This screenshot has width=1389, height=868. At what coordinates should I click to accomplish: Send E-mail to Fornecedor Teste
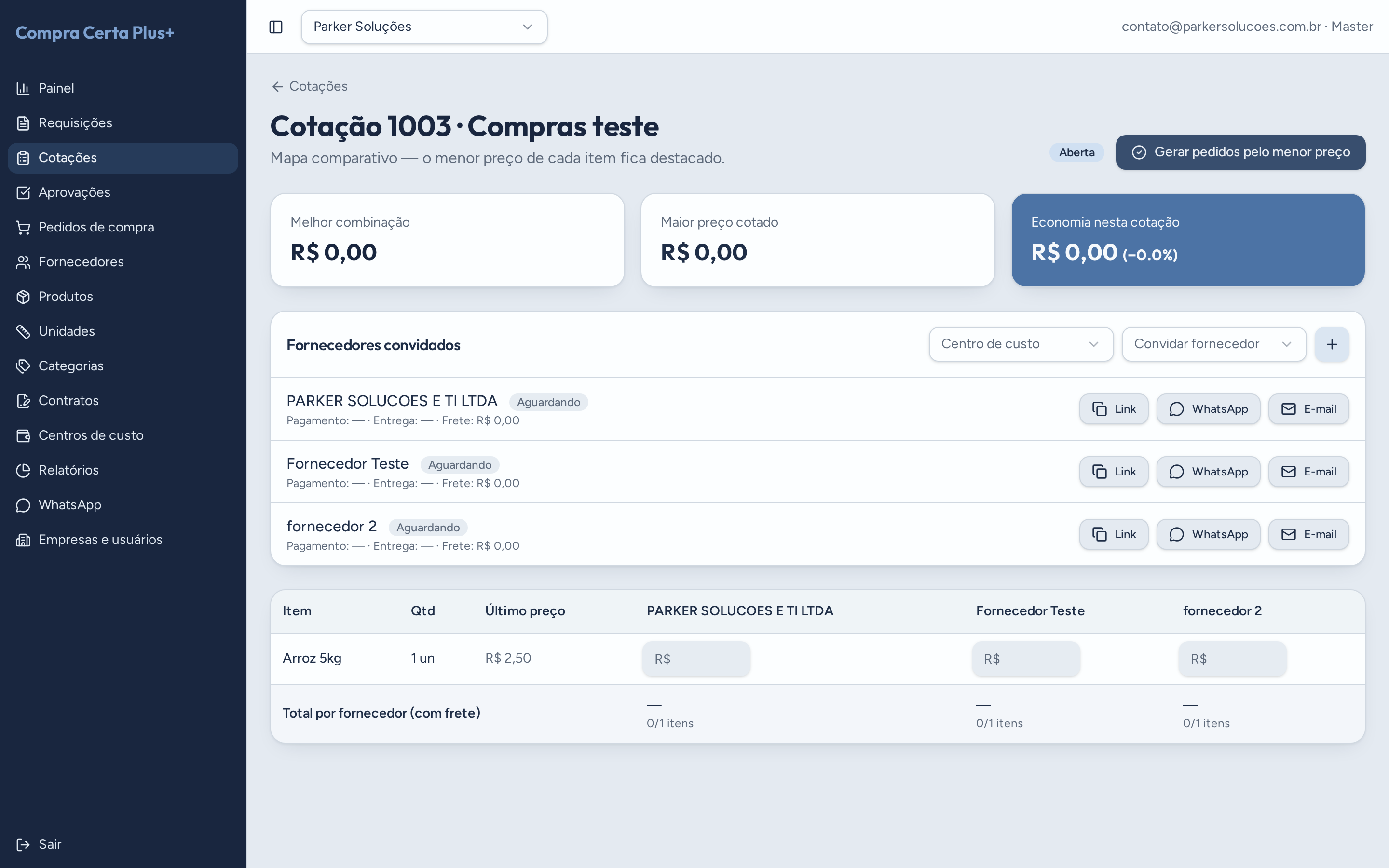[1308, 472]
